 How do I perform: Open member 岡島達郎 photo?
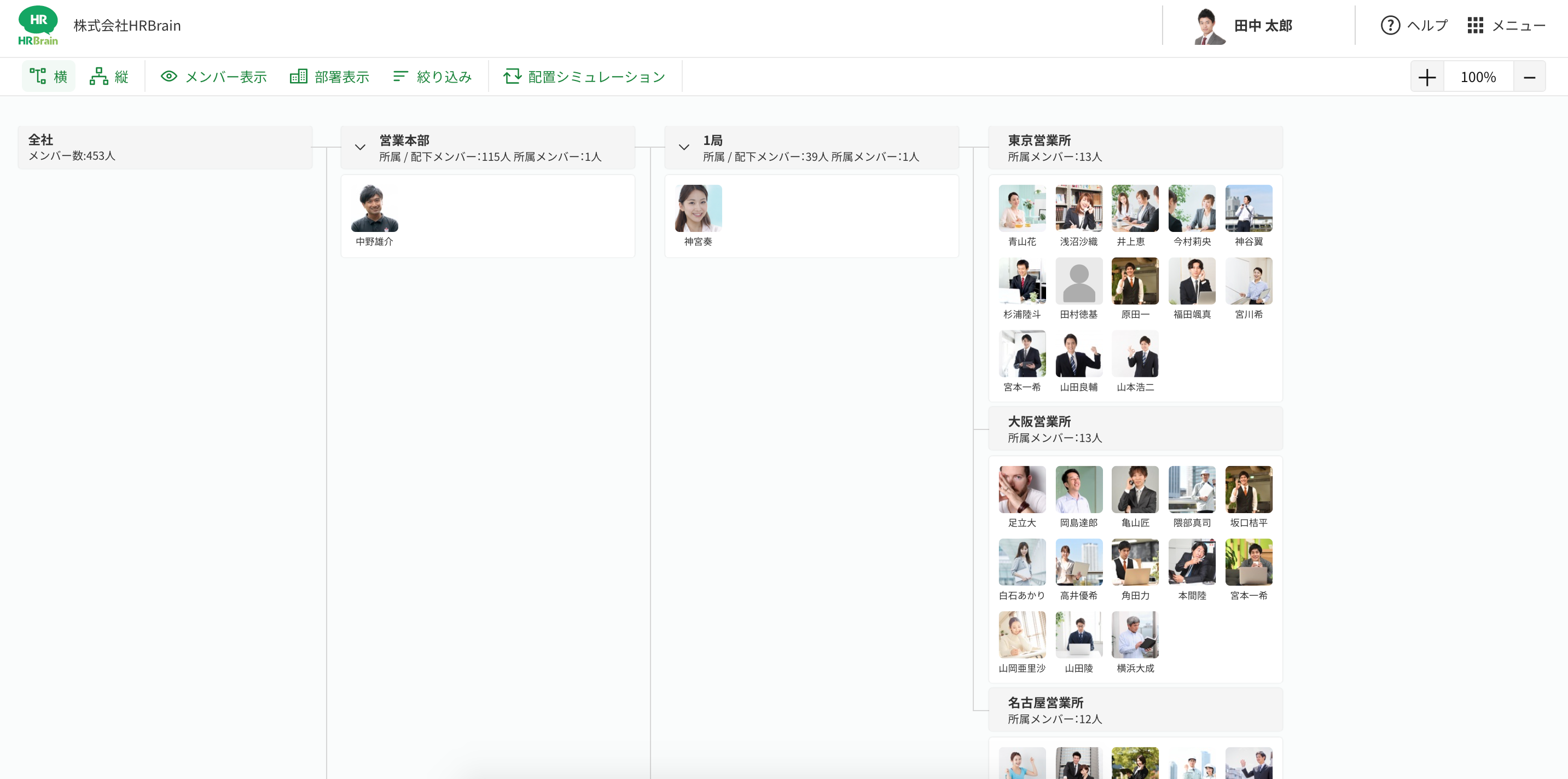pyautogui.click(x=1078, y=489)
